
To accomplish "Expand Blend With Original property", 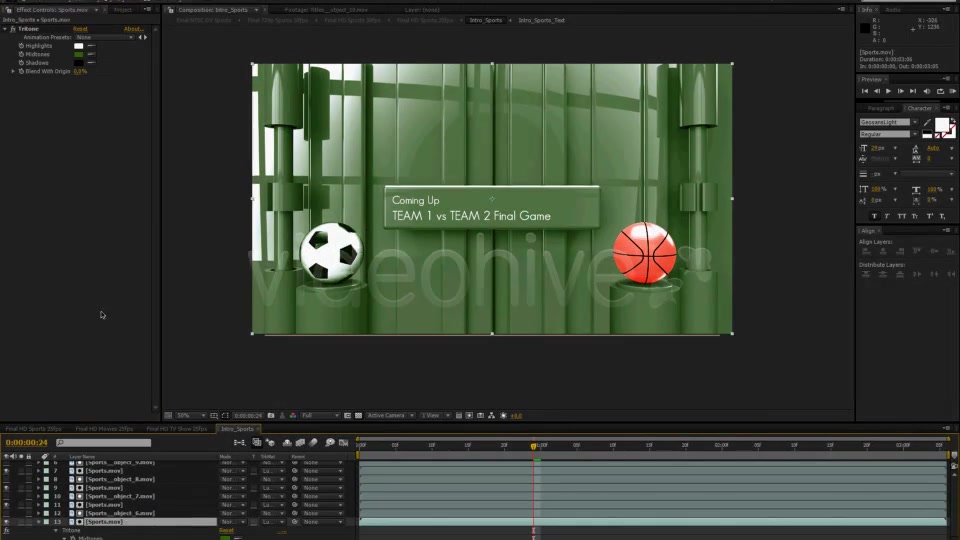I will 13,72.
